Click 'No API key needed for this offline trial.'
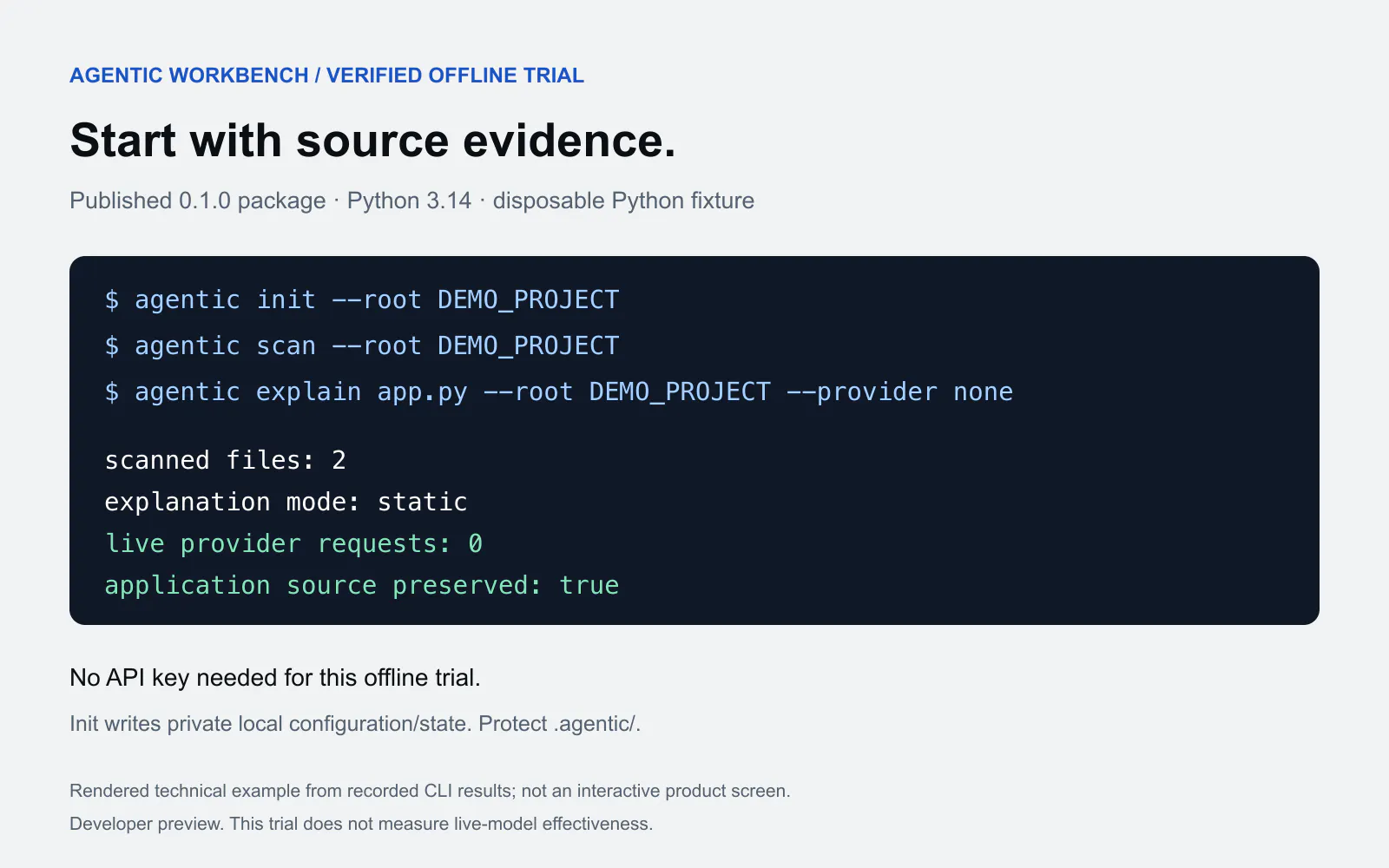 275,677
